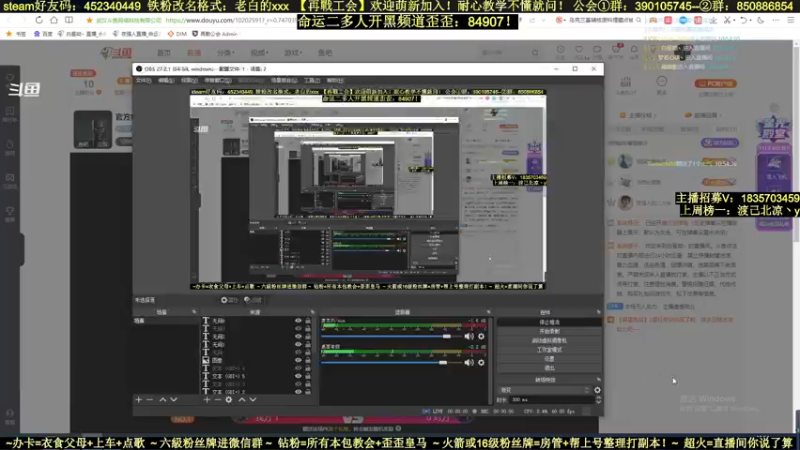Viewport: 800px width, 450px height.
Task: Open the 麦克风/Aux audio settings gear
Action: tap(481, 336)
